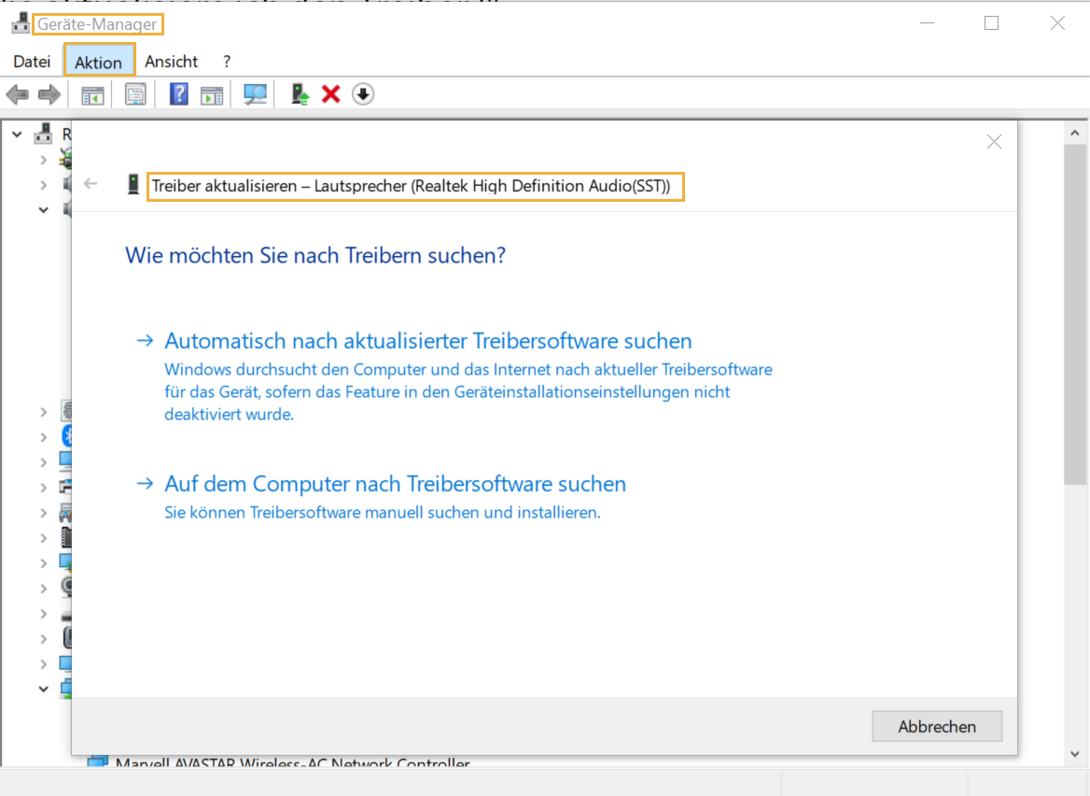Image resolution: width=1090 pixels, height=796 pixels.
Task: Collapse the expanded device category near the bottom
Action: 43,688
